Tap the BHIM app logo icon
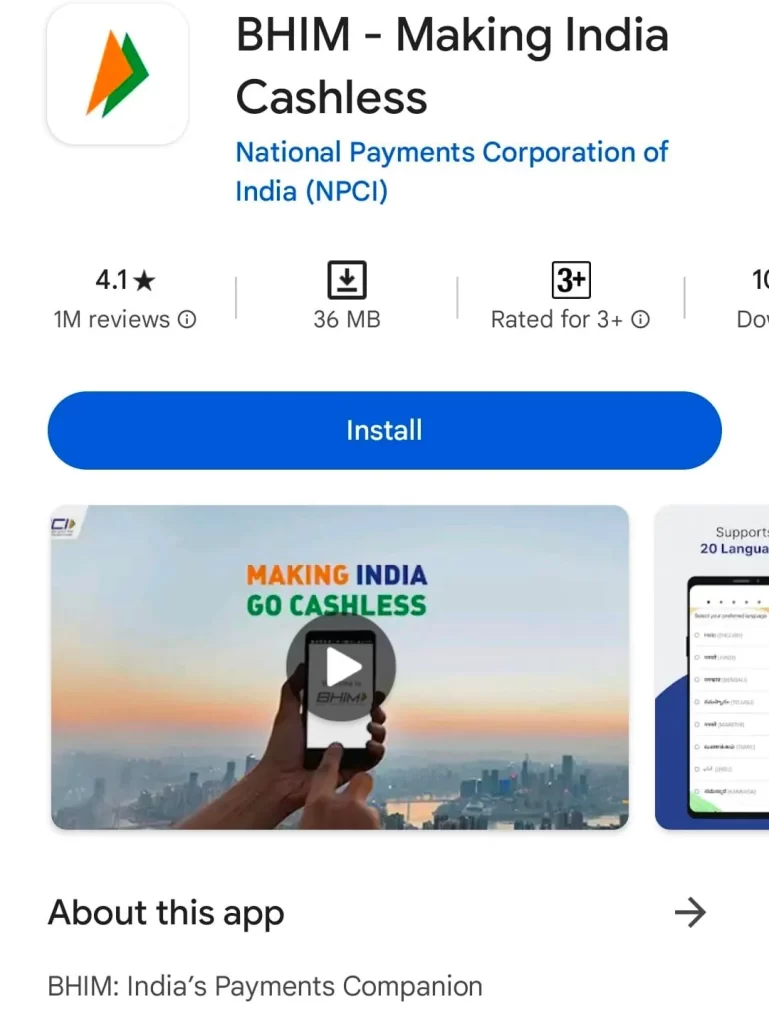769x1024 pixels. [x=118, y=73]
